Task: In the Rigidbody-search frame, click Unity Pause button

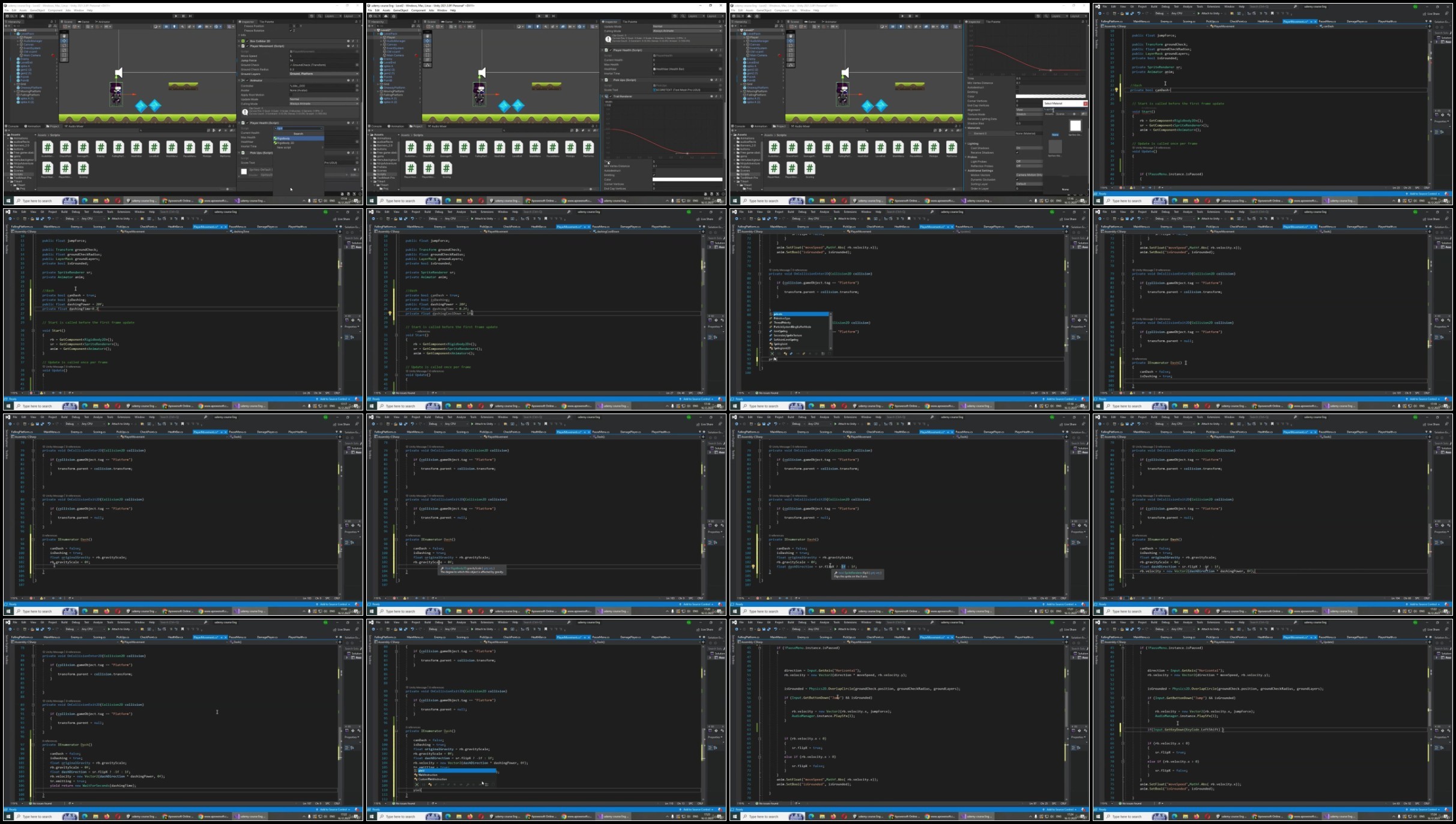Action: 183,16
